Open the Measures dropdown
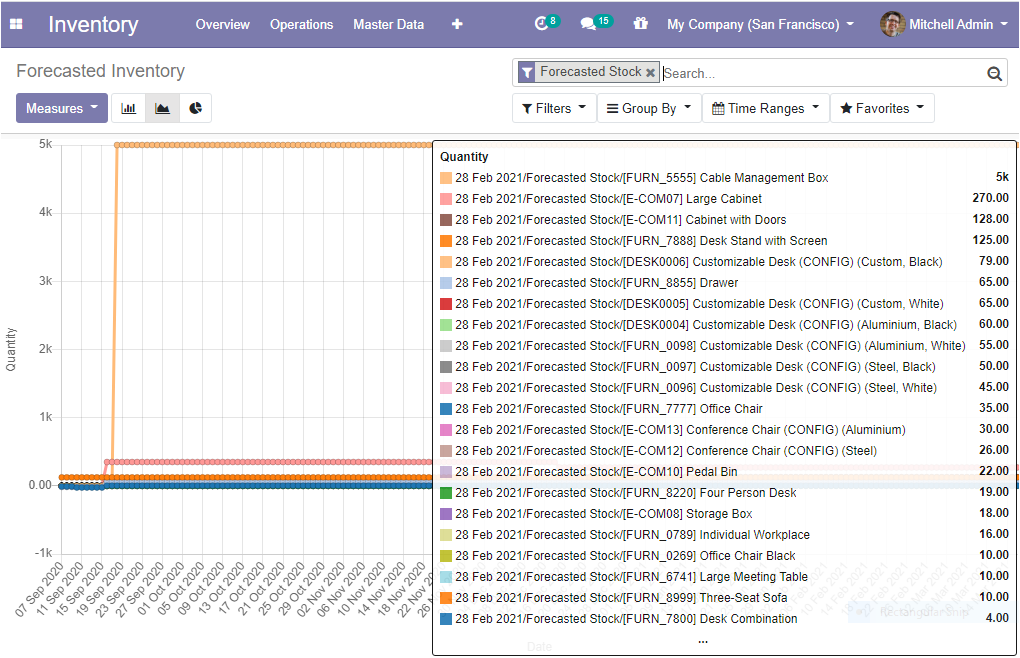Viewport: 1020px width, 658px height. point(62,108)
